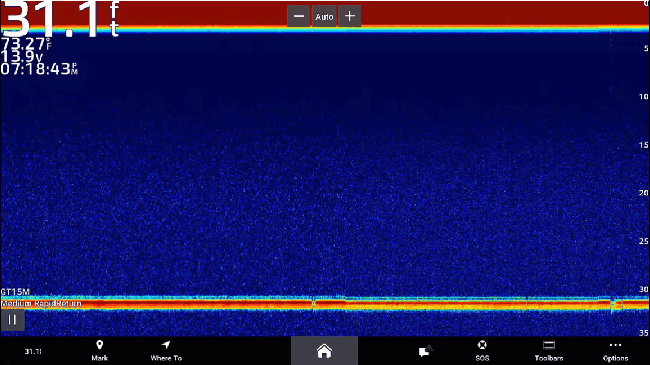This screenshot has width=650, height=365.
Task: Tap the 31.1 ft depth readout
Action: click(x=60, y=18)
